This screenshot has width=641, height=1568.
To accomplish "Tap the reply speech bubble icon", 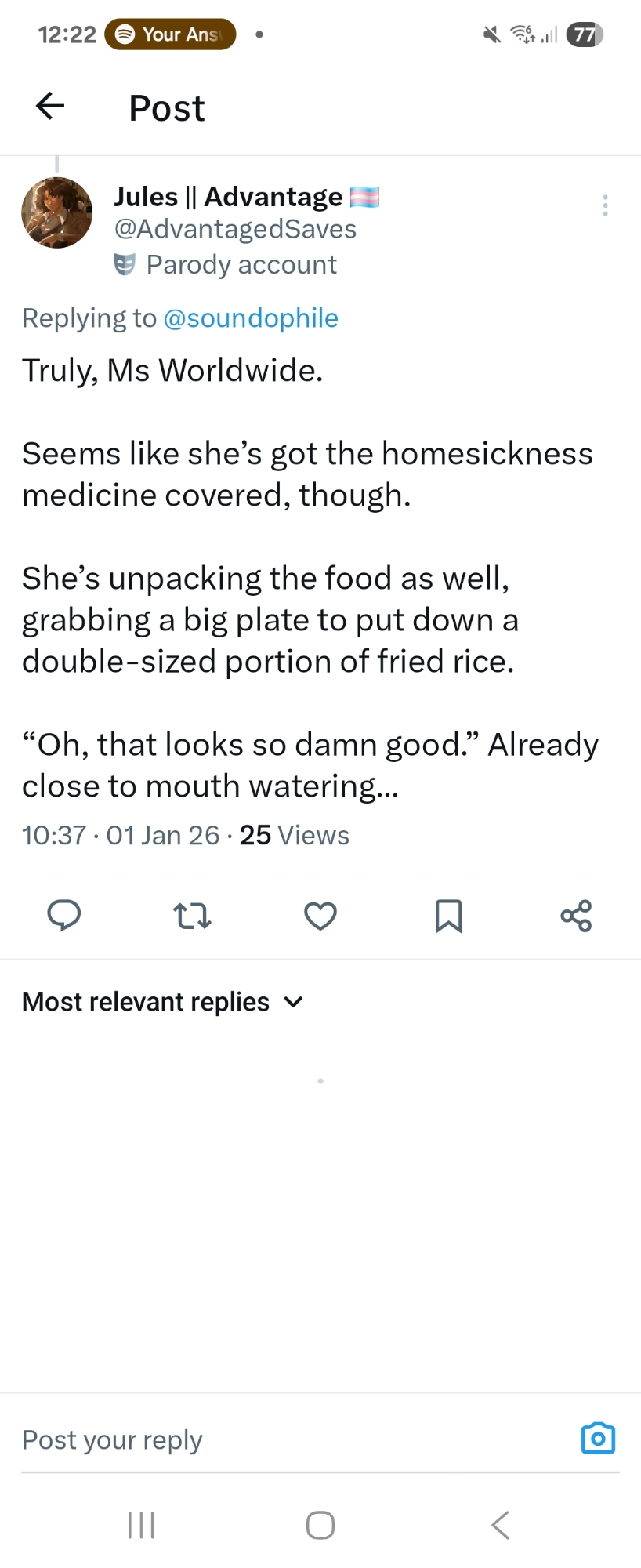I will coord(64,915).
